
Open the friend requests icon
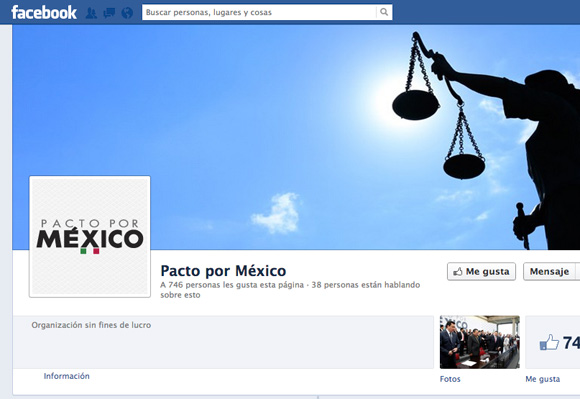click(x=91, y=13)
